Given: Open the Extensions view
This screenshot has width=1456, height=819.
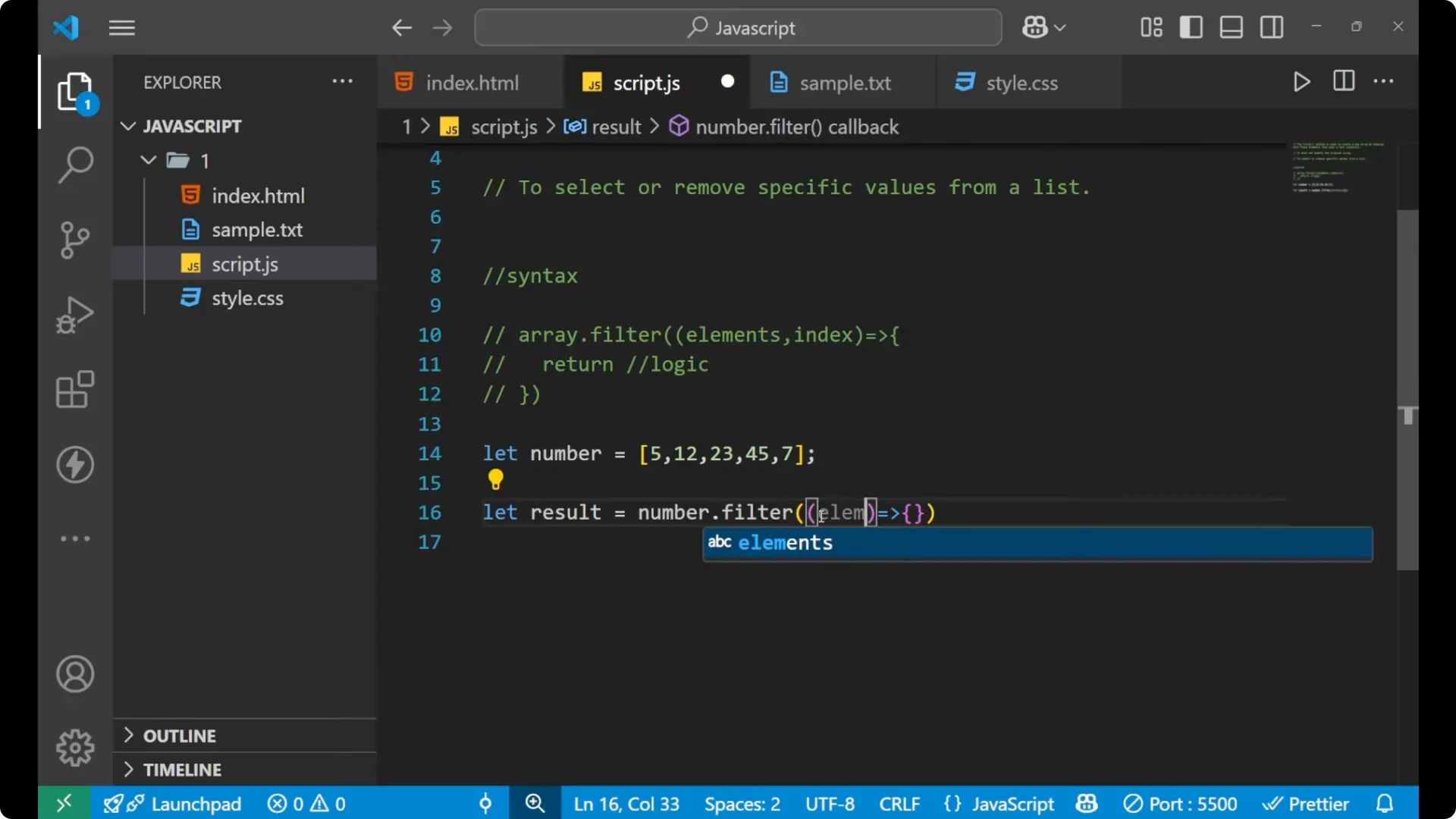Looking at the screenshot, I should pos(74,390).
